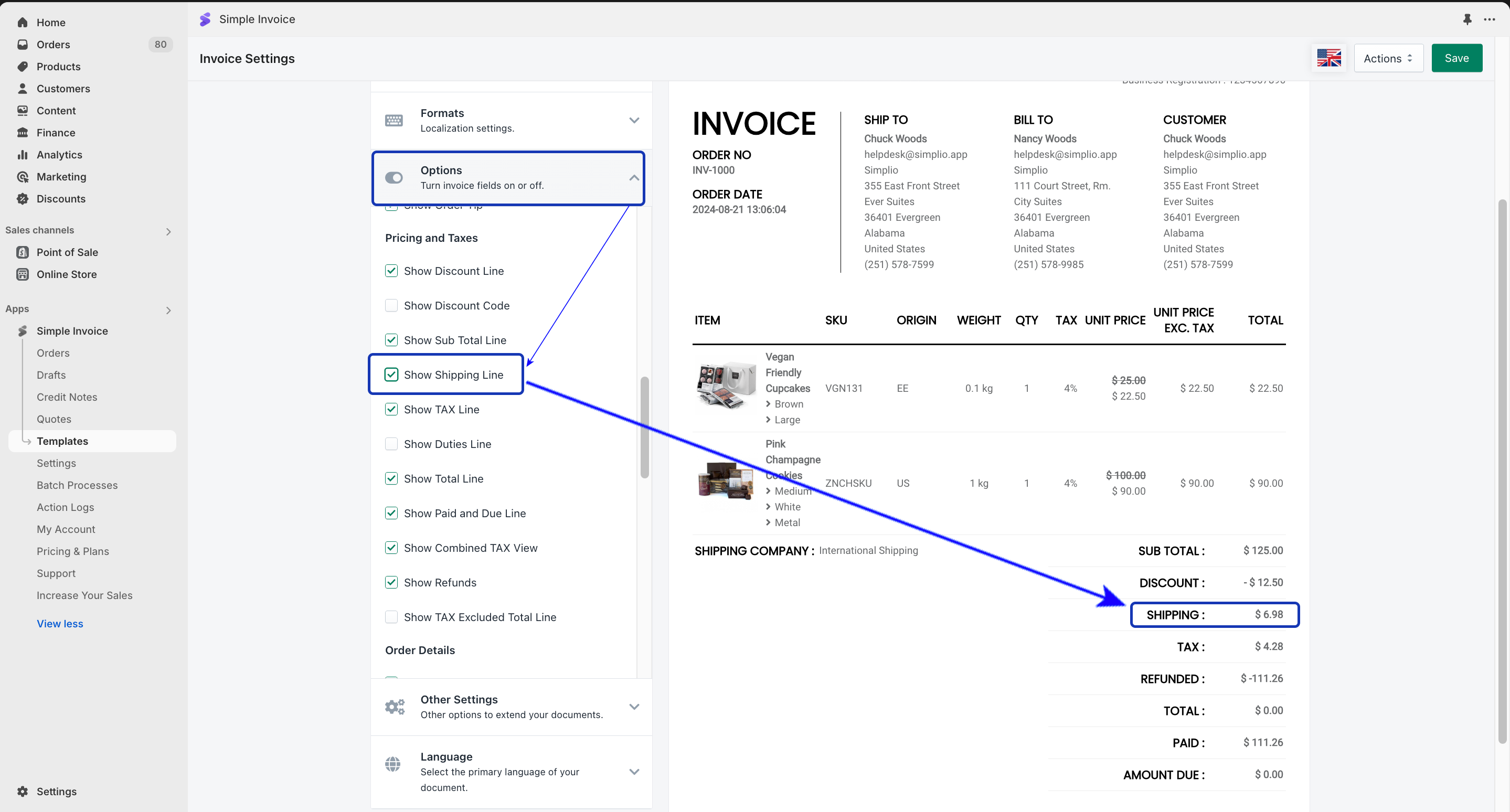Screen dimensions: 1510x812
Task: Click the UK flag language icon
Action: pos(1329,58)
